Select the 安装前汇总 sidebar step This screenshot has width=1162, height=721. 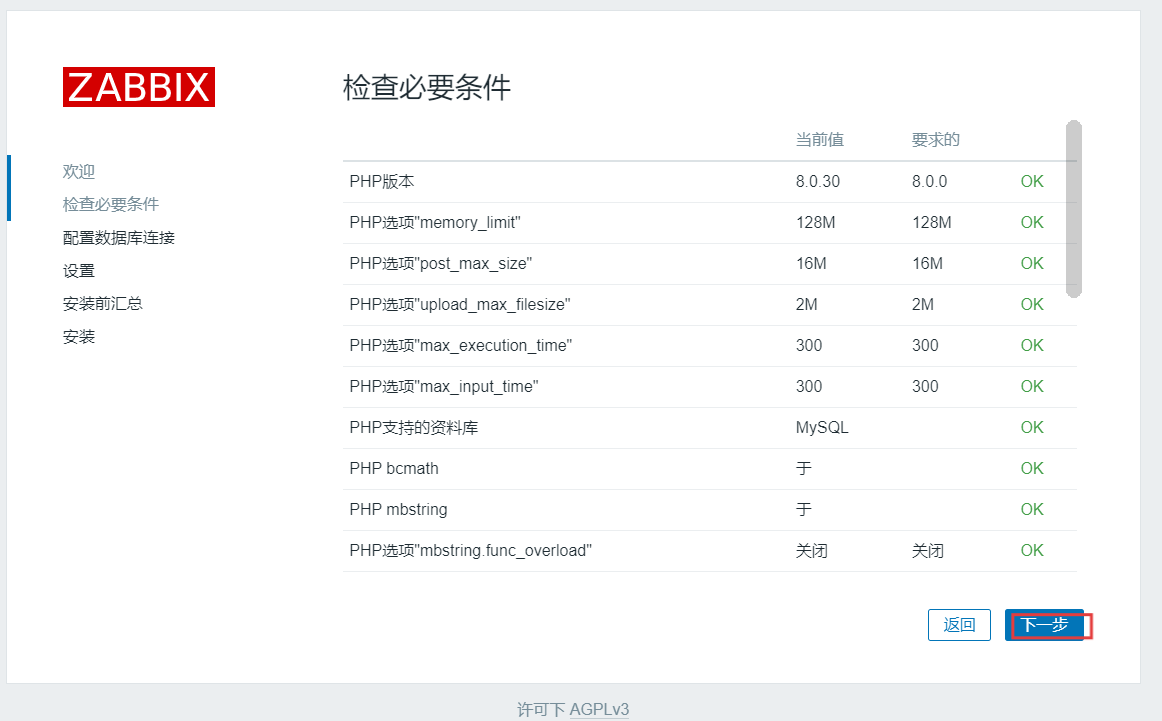102,304
